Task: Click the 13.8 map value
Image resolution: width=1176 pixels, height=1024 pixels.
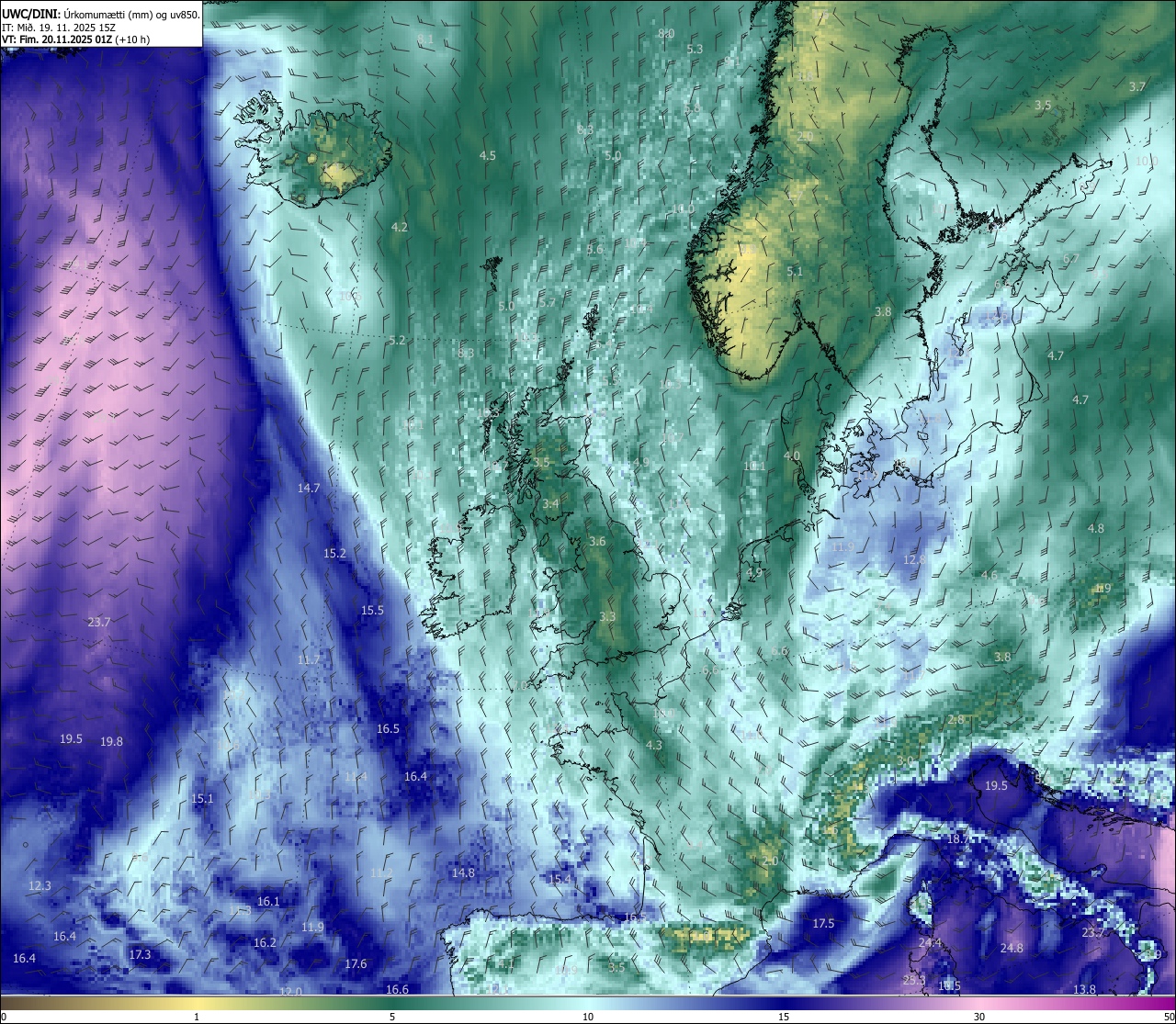Action: click(x=1084, y=989)
